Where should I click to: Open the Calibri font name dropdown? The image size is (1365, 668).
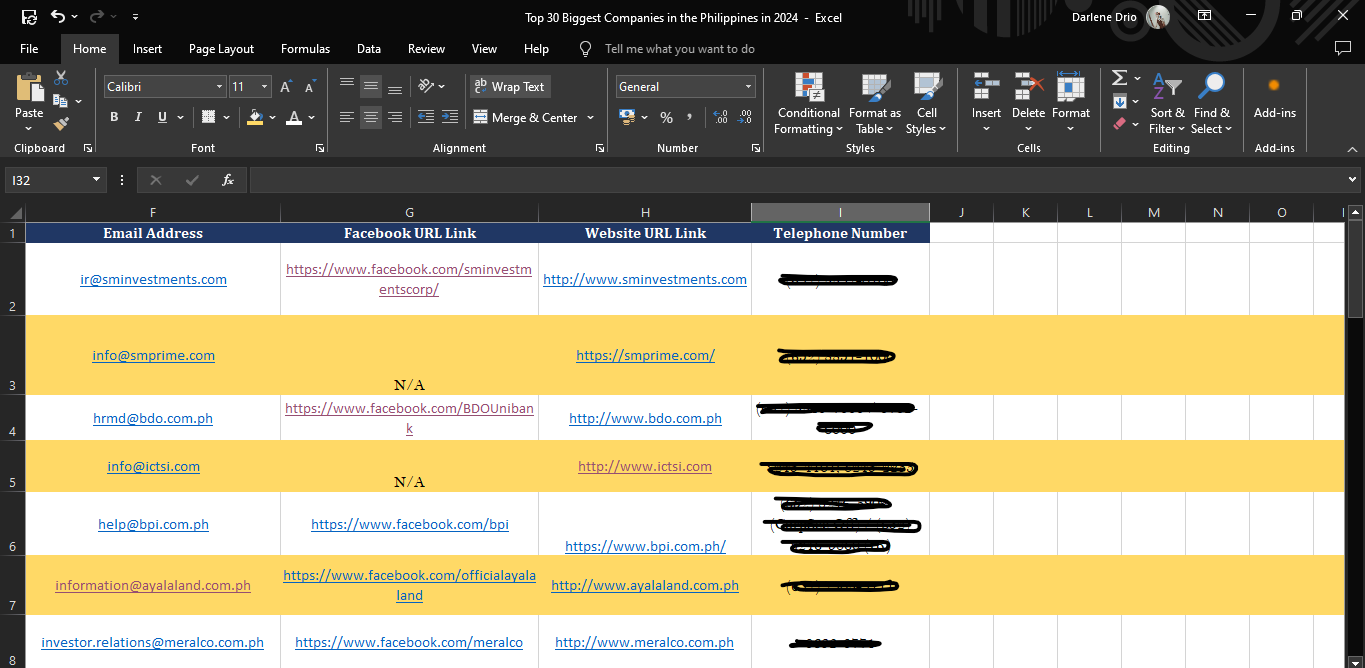click(x=220, y=87)
